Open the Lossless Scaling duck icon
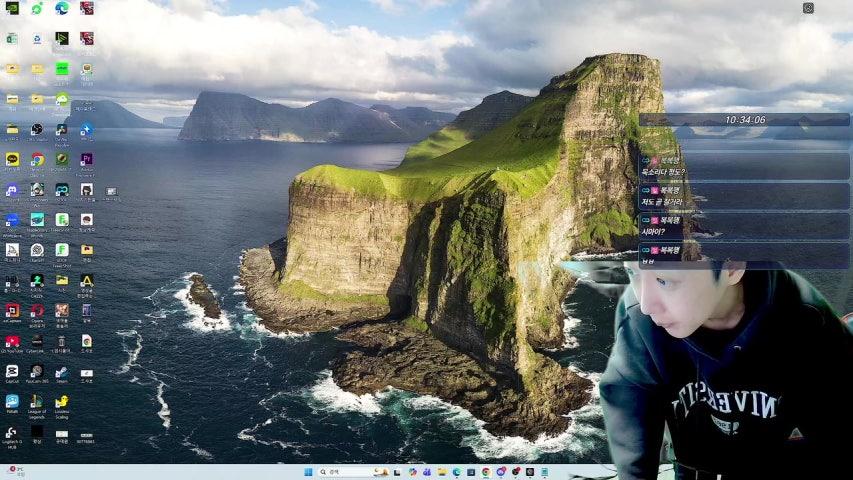This screenshot has width=853, height=480. (x=62, y=402)
